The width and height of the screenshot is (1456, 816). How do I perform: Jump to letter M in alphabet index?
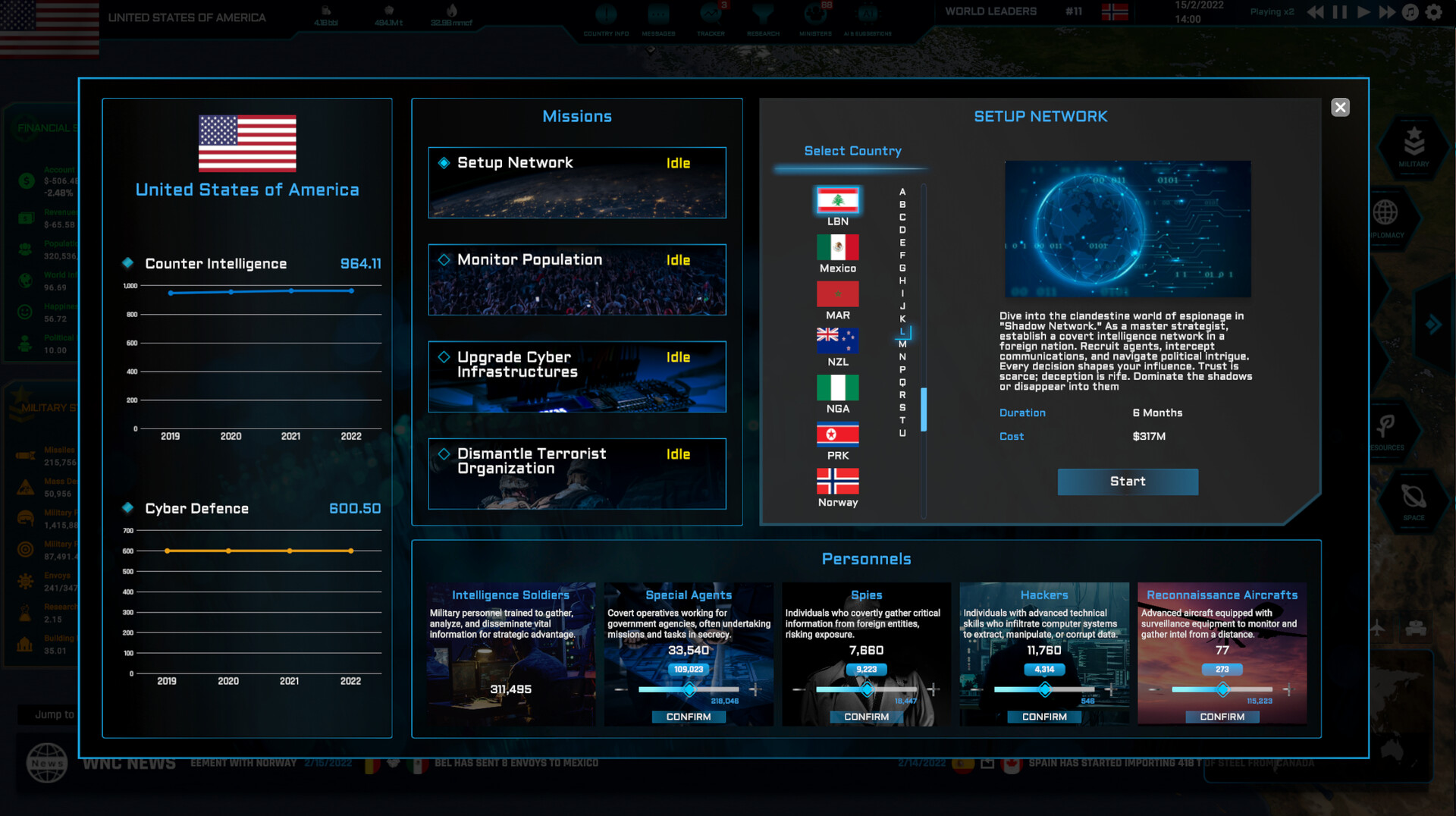[x=902, y=344]
